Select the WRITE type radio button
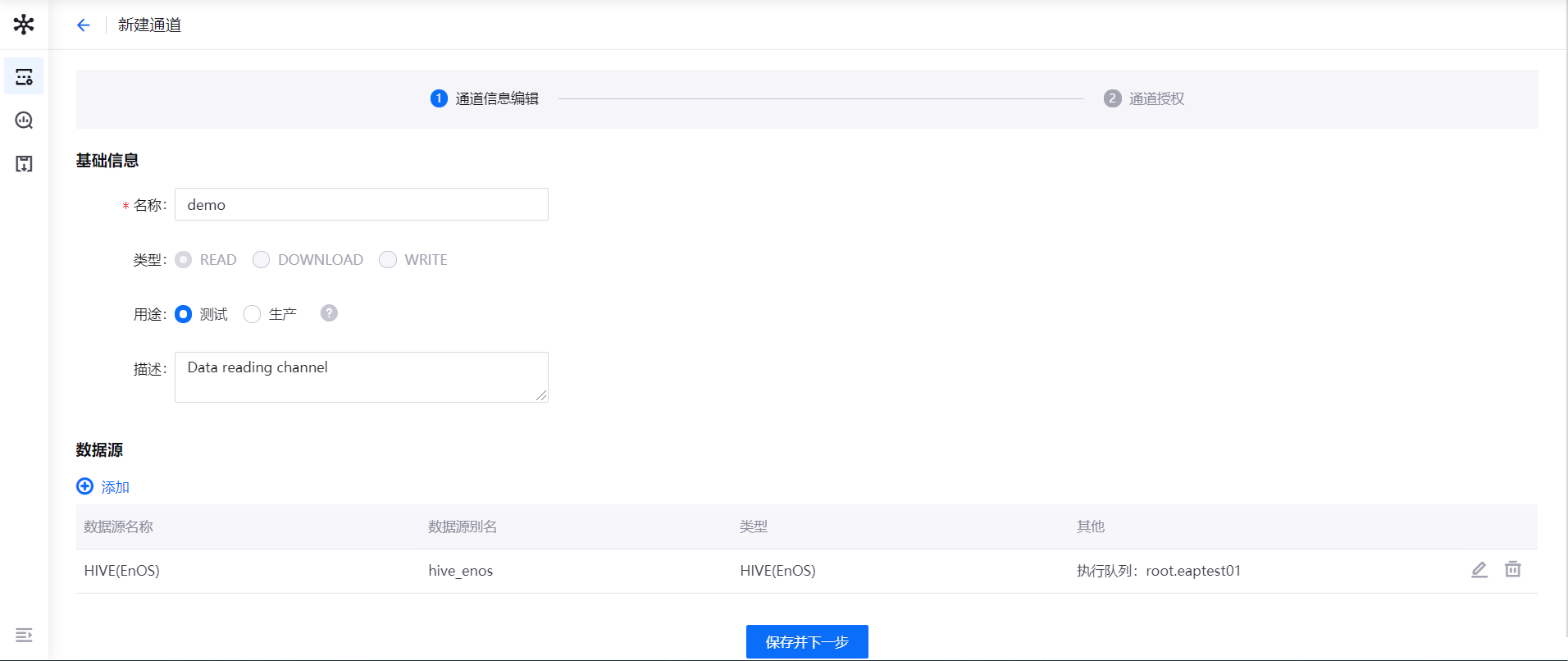Viewport: 1568px width, 661px height. click(x=388, y=259)
